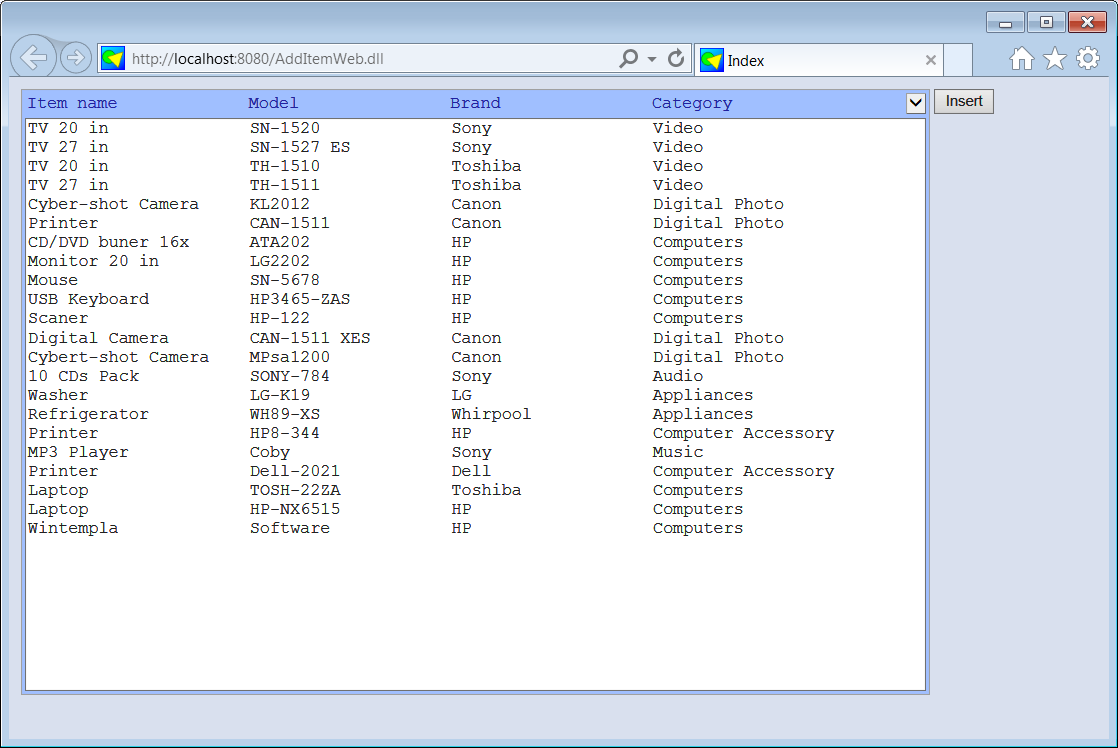Select the Scaner item row
This screenshot has width=1118, height=748.
click(476, 319)
